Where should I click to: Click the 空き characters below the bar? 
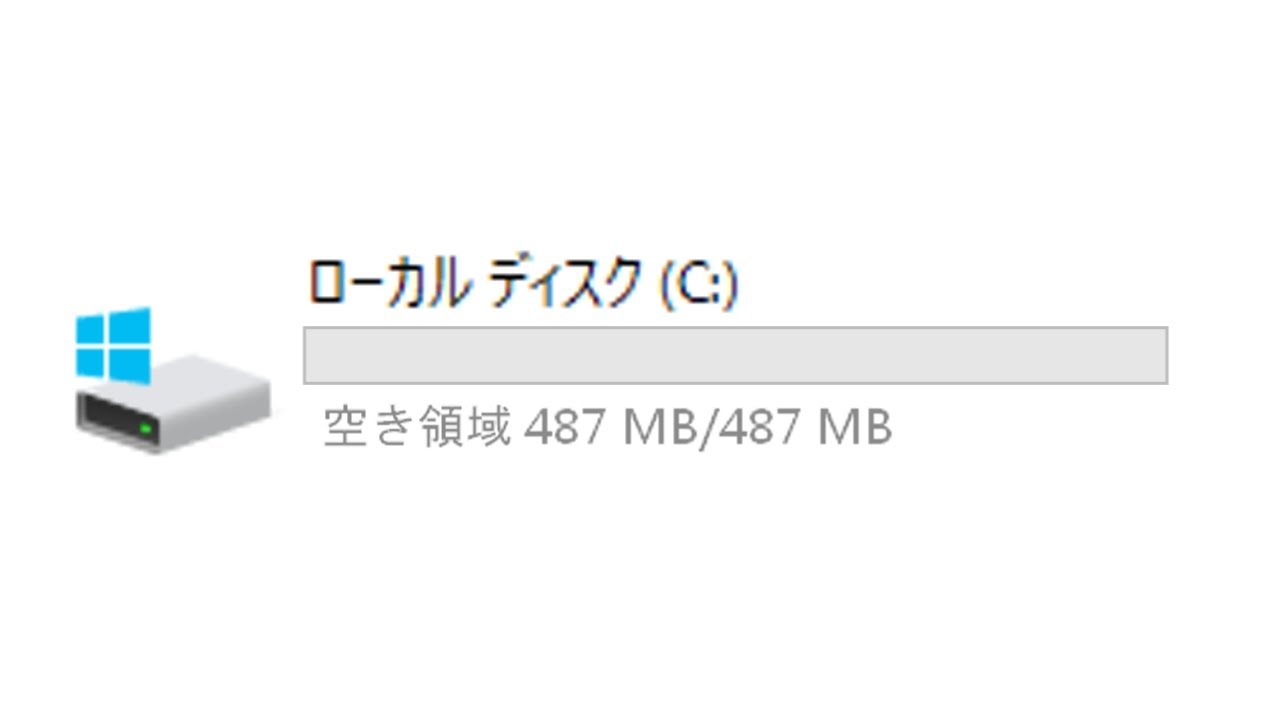tap(369, 428)
